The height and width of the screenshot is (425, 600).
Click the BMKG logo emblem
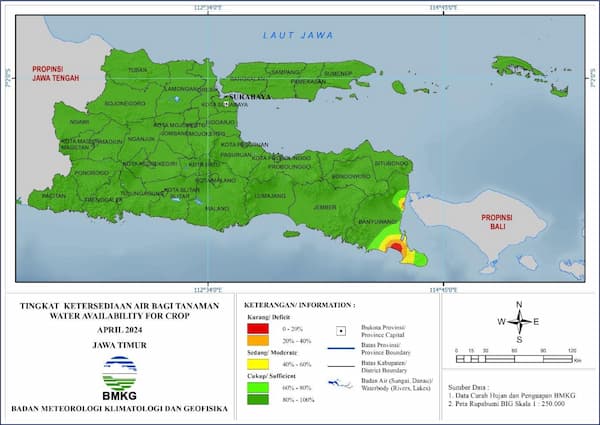point(119,373)
